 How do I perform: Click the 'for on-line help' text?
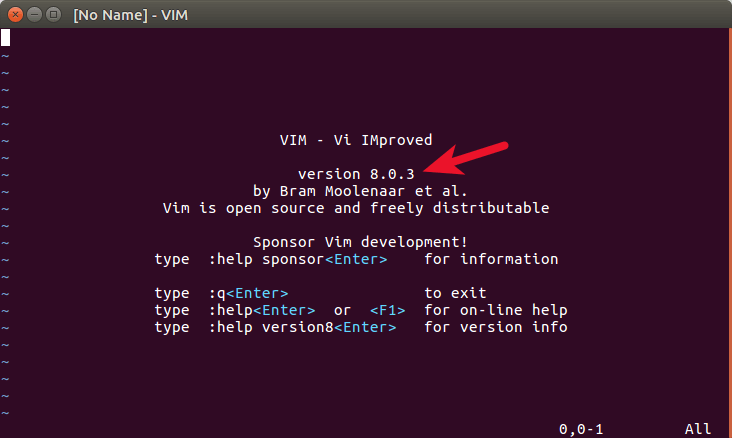pos(495,310)
